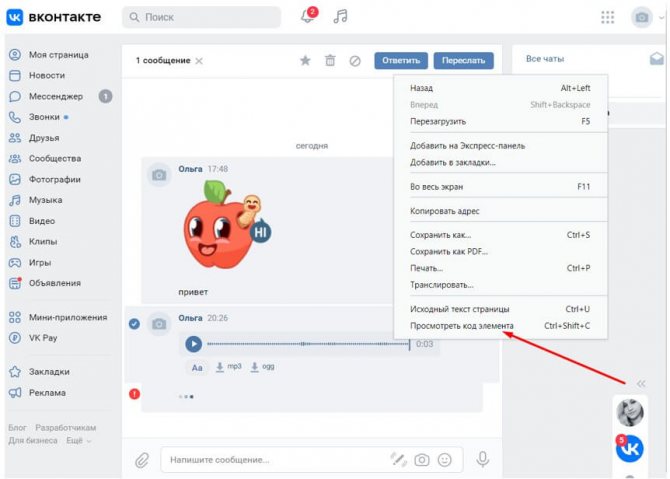This screenshot has height=479, width=670.
Task: Mark selected message as important star
Action: pyautogui.click(x=305, y=61)
